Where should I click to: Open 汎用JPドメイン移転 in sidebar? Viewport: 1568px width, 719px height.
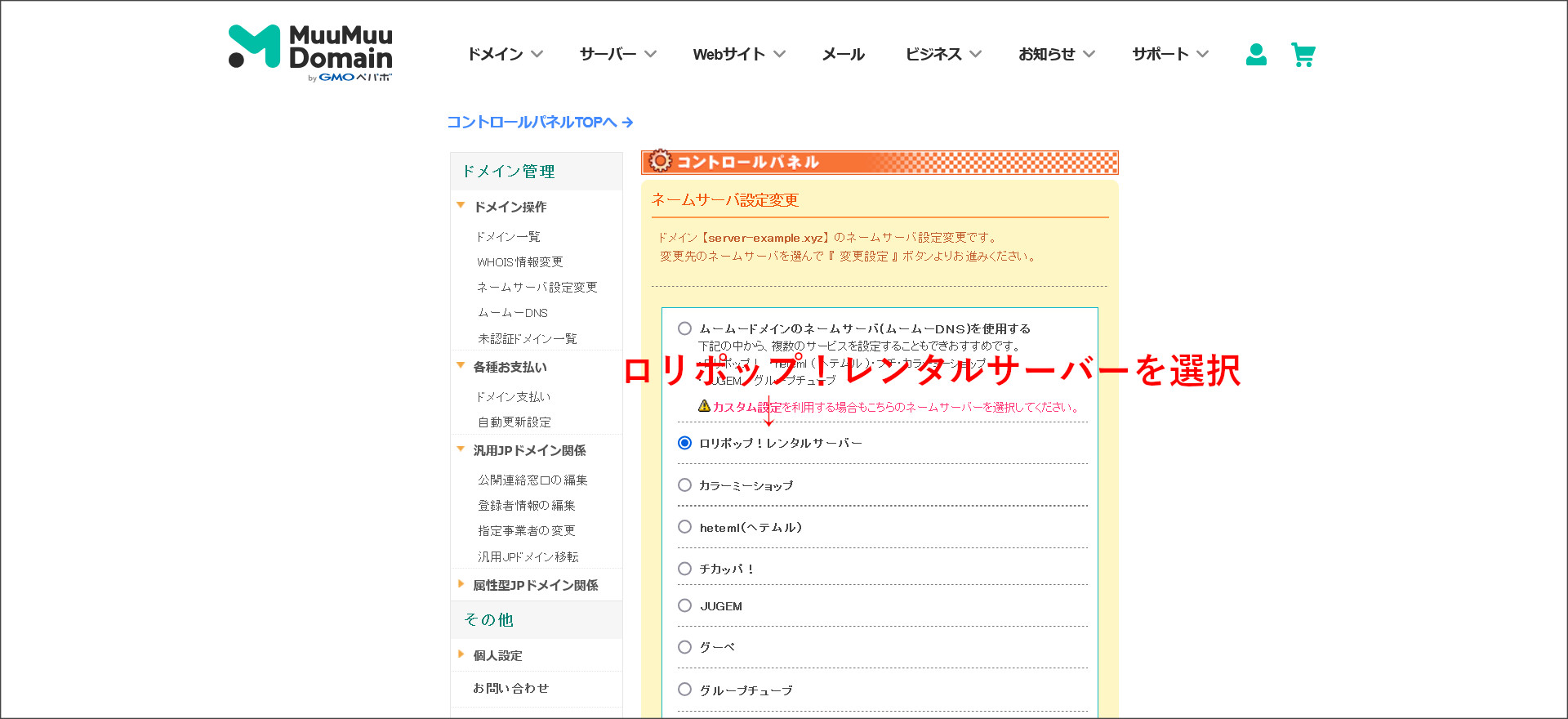(528, 556)
